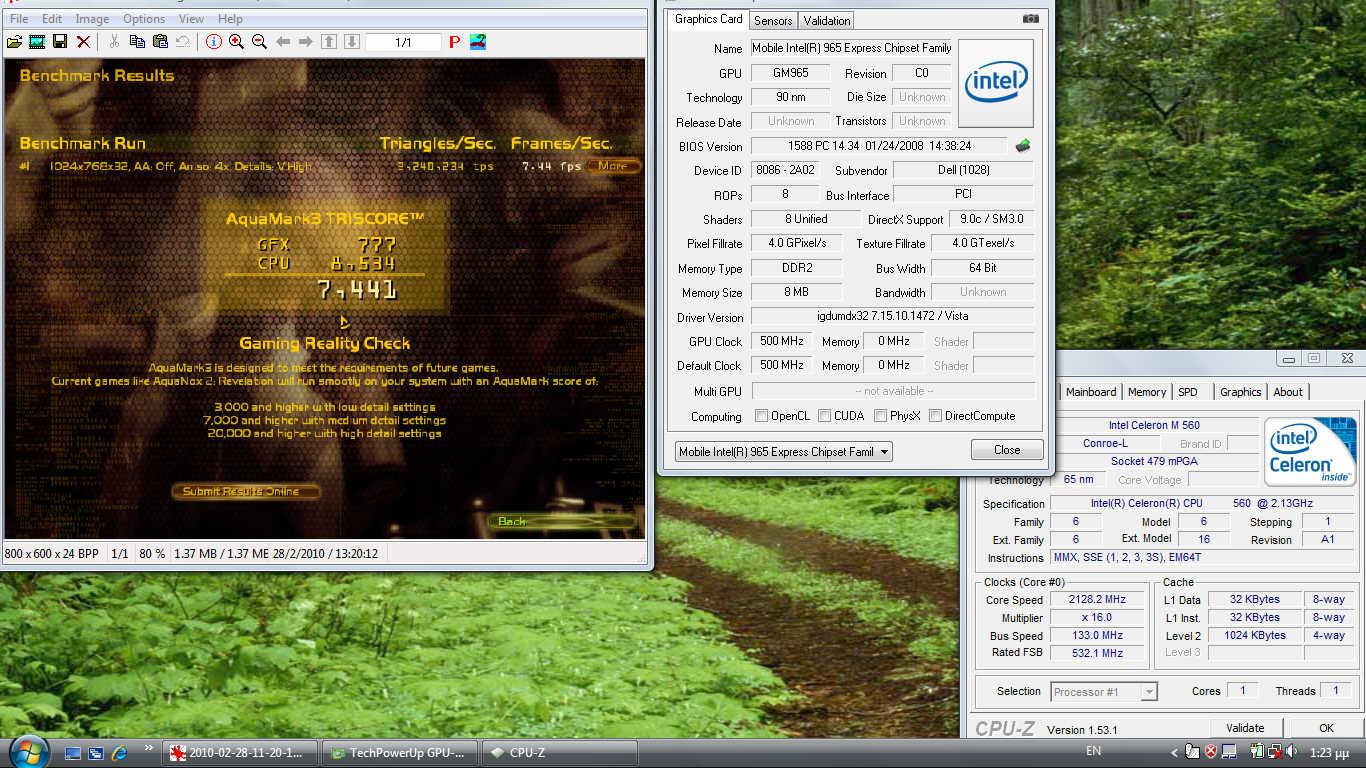Switch to CPU-Z Graphics tab
Viewport: 1366px width, 768px height.
[1240, 392]
